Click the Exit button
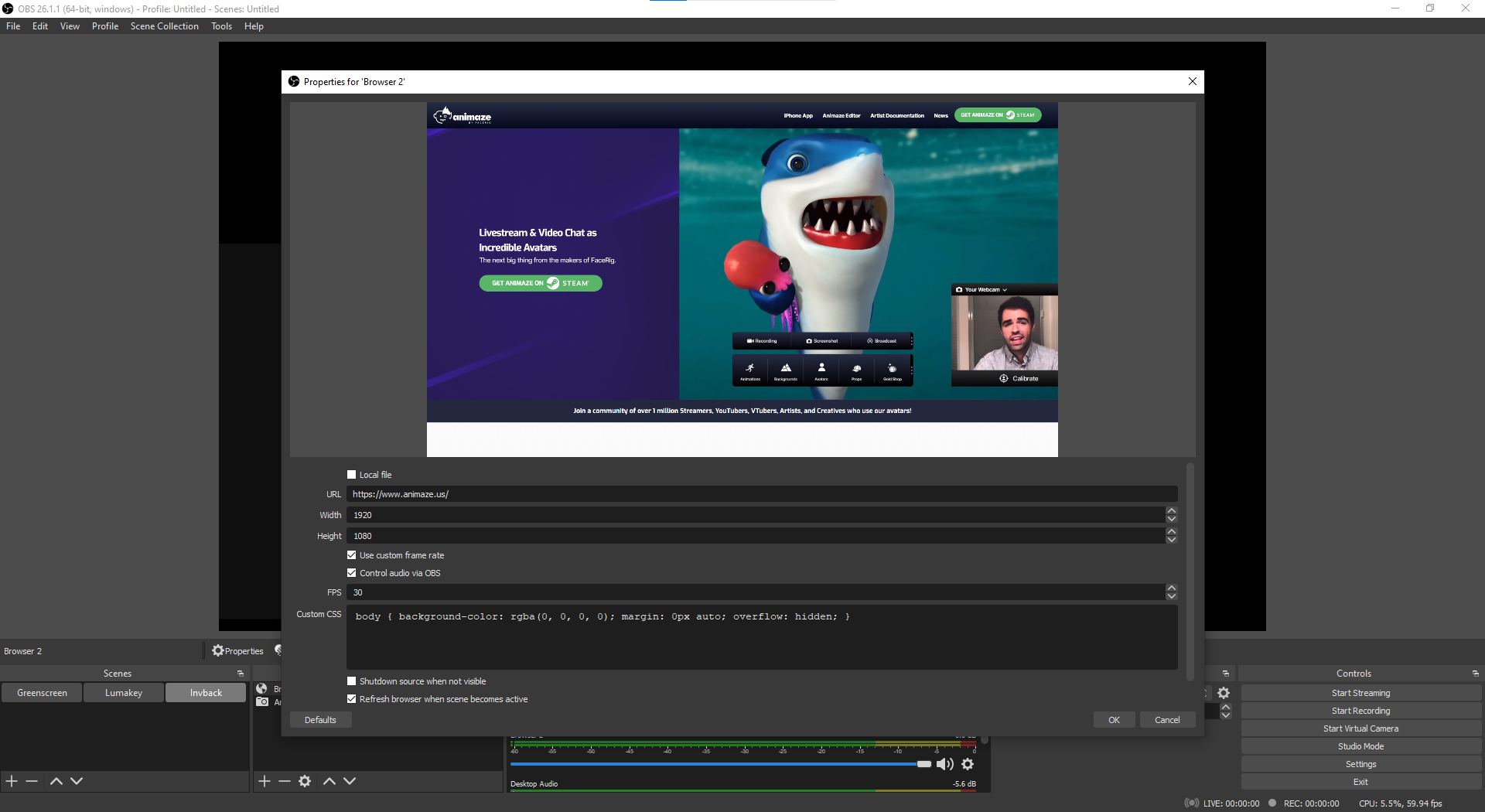Viewport: 1485px width, 812px height. [1360, 782]
